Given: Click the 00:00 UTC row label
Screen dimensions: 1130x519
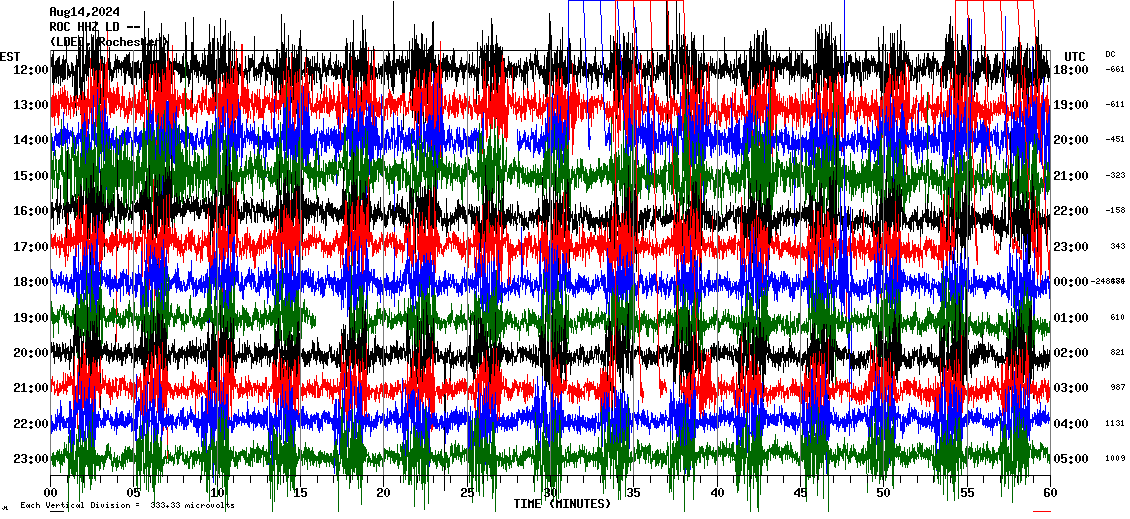Looking at the screenshot, I should point(1070,282).
